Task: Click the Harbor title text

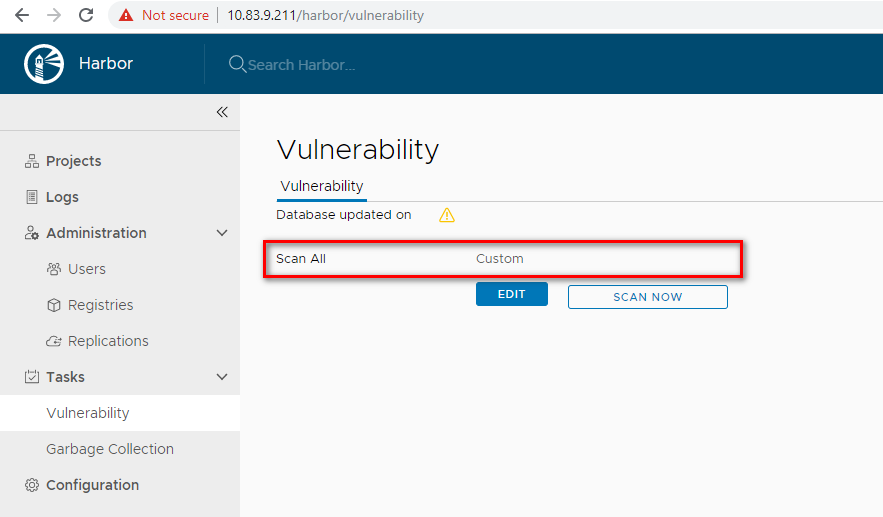Action: [x=106, y=64]
